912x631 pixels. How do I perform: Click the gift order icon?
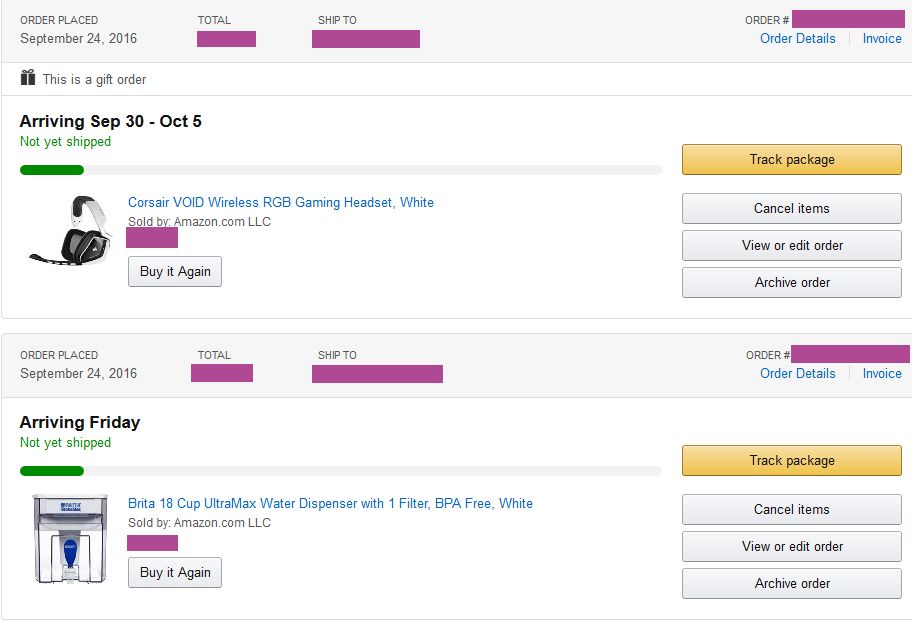pyautogui.click(x=28, y=78)
